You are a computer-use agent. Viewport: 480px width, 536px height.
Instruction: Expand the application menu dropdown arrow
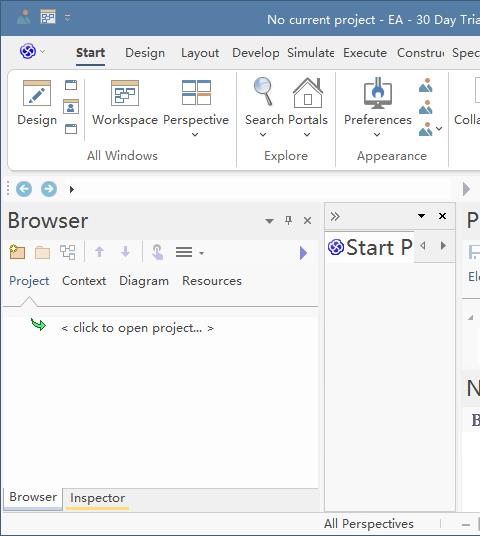43,52
